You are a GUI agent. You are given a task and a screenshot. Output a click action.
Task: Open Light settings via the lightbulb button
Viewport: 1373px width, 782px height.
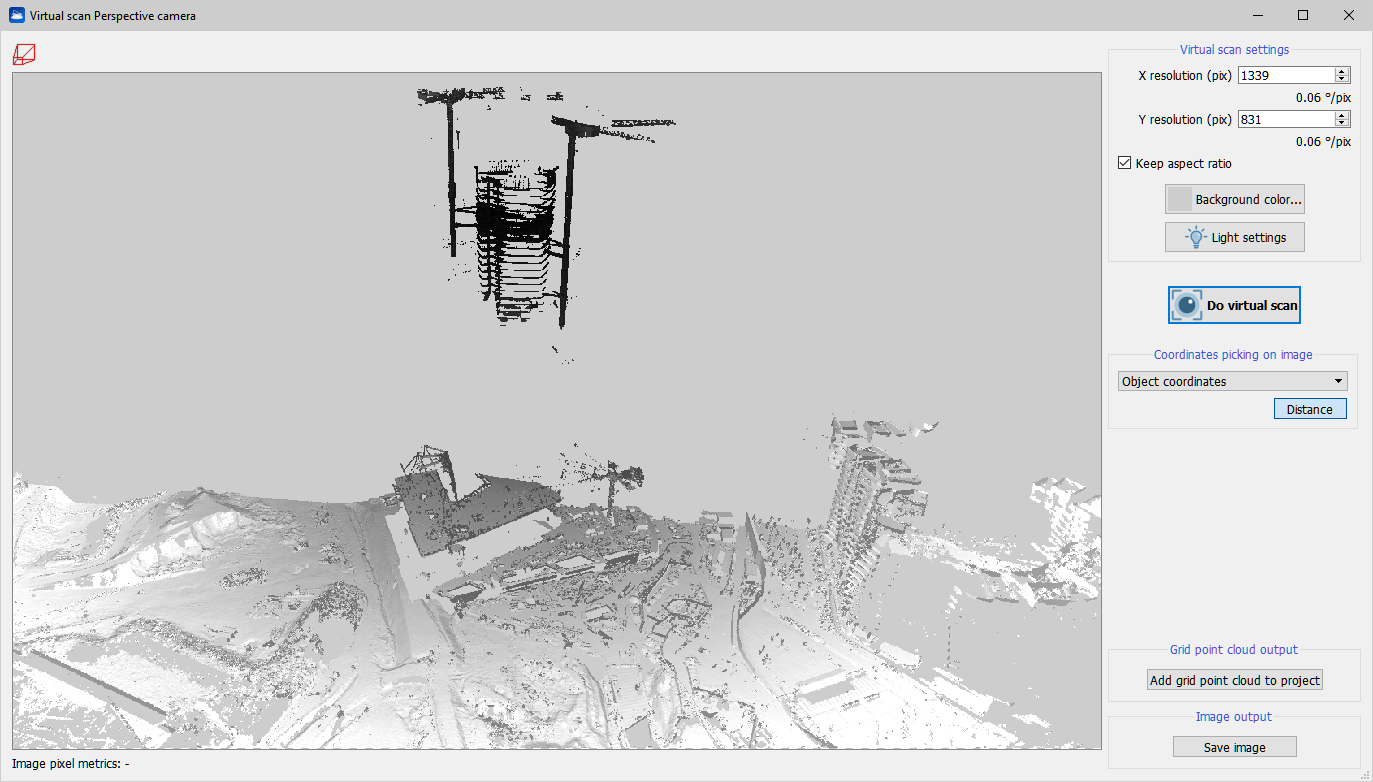click(x=1234, y=237)
